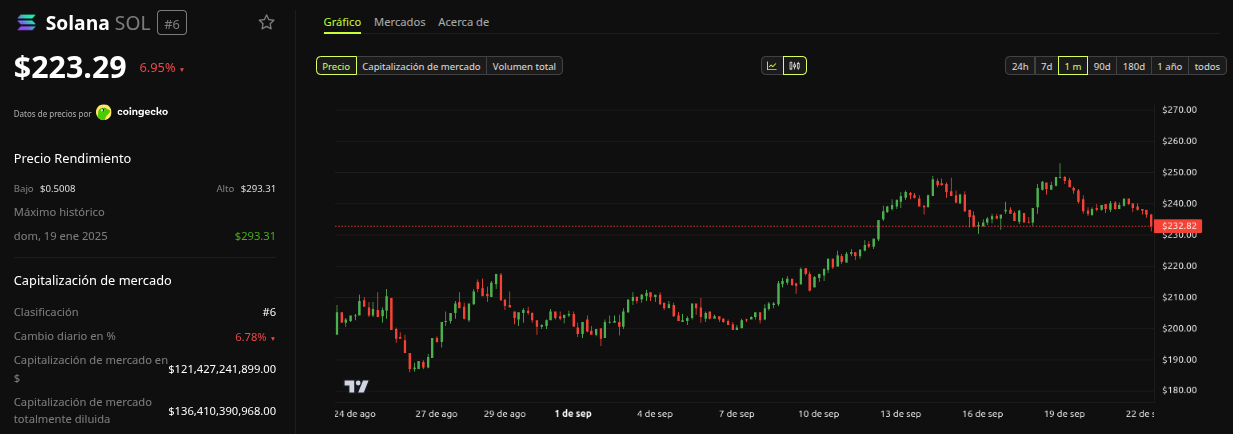Click the green $293.31 all-time high value
This screenshot has height=434, width=1233.
tap(255, 236)
